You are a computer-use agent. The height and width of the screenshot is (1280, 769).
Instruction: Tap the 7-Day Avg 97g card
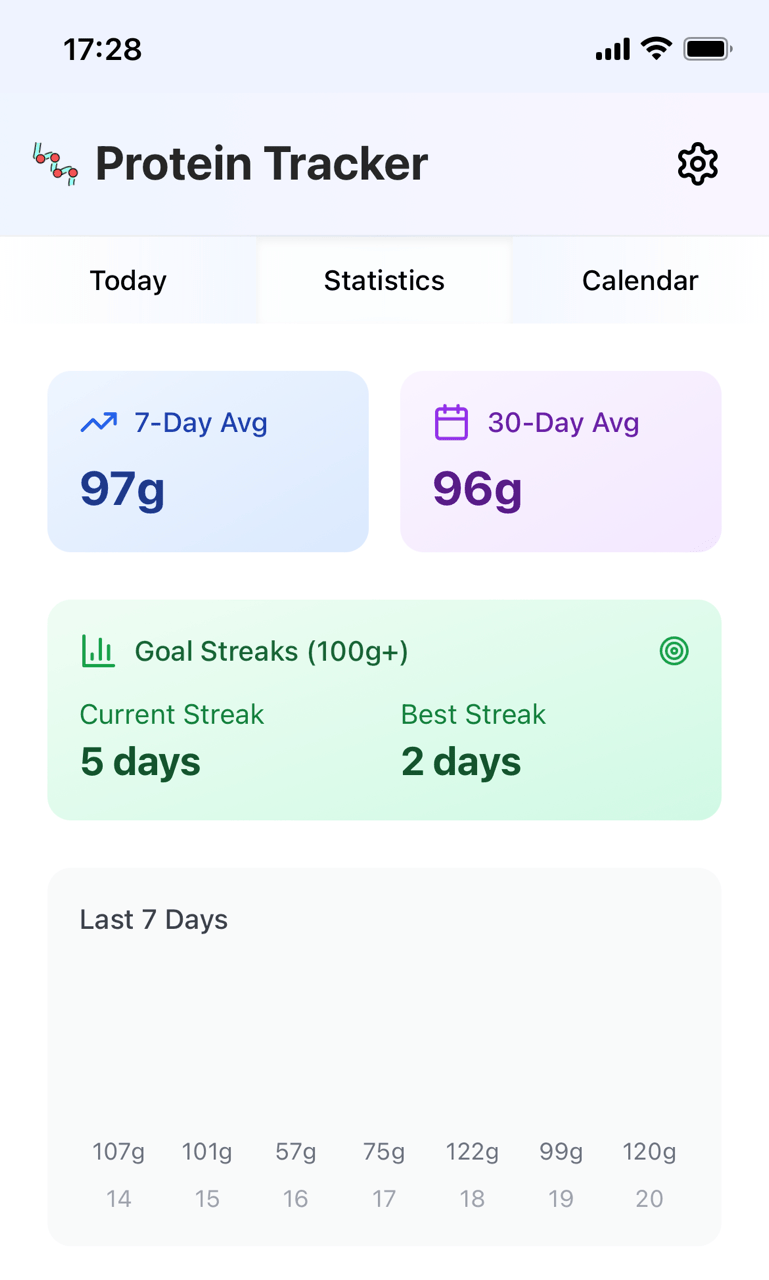[x=208, y=462]
